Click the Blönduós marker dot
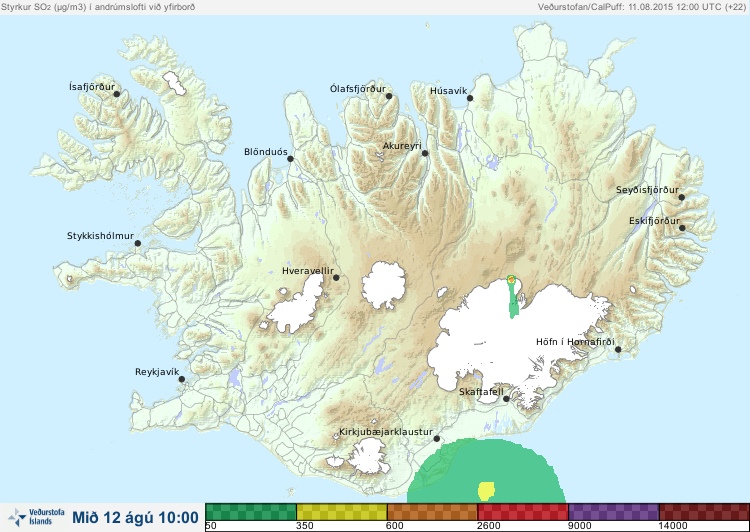The height and width of the screenshot is (532, 750). click(290, 159)
